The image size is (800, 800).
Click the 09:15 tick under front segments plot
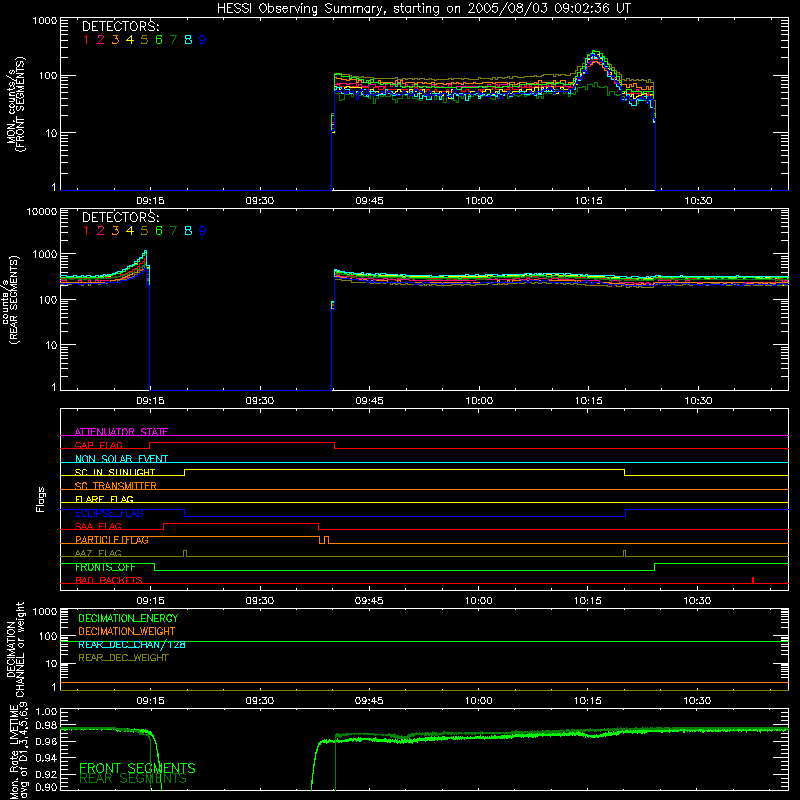pyautogui.click(x=150, y=201)
